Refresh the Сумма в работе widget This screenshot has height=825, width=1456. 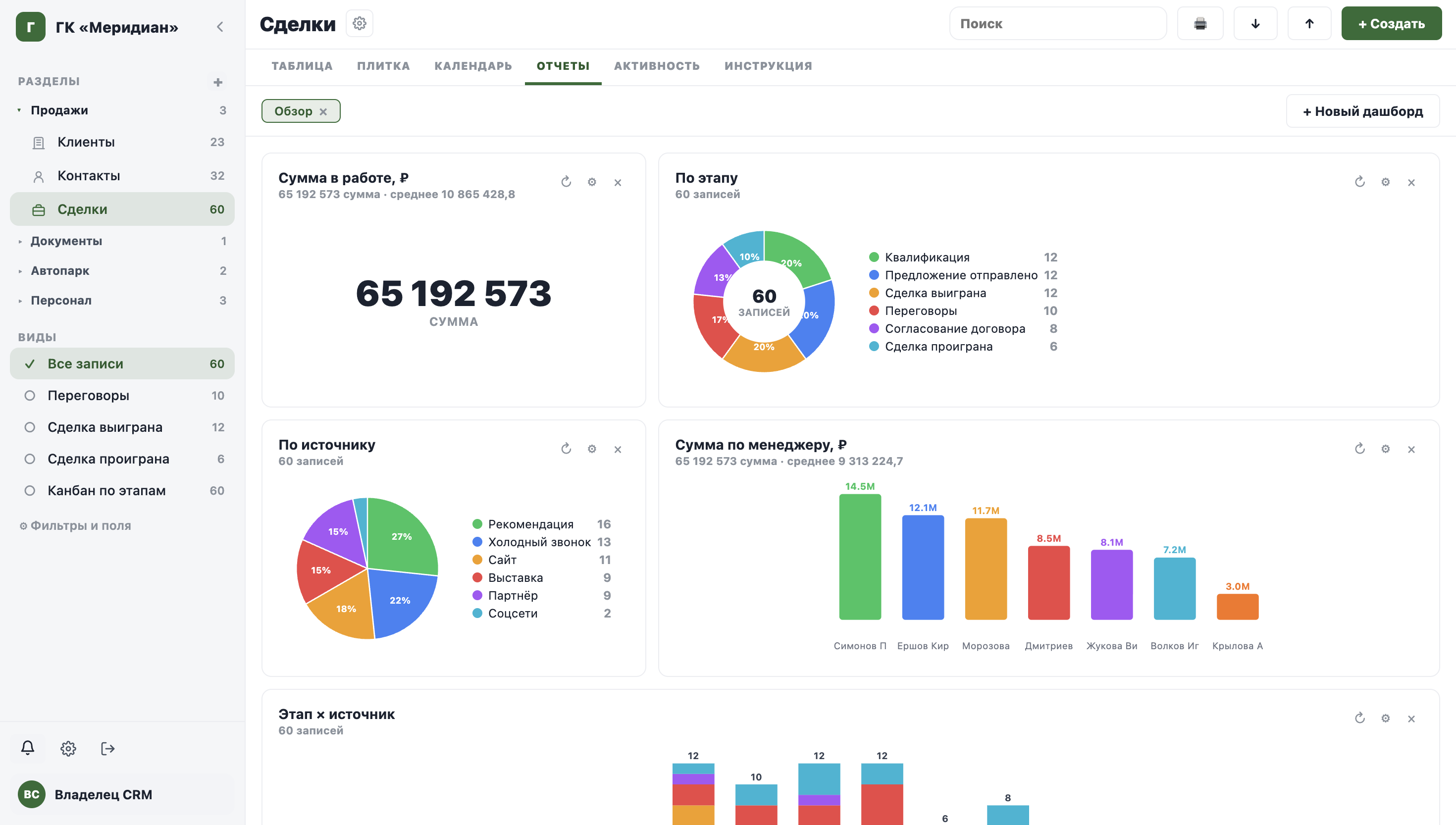pyautogui.click(x=566, y=182)
